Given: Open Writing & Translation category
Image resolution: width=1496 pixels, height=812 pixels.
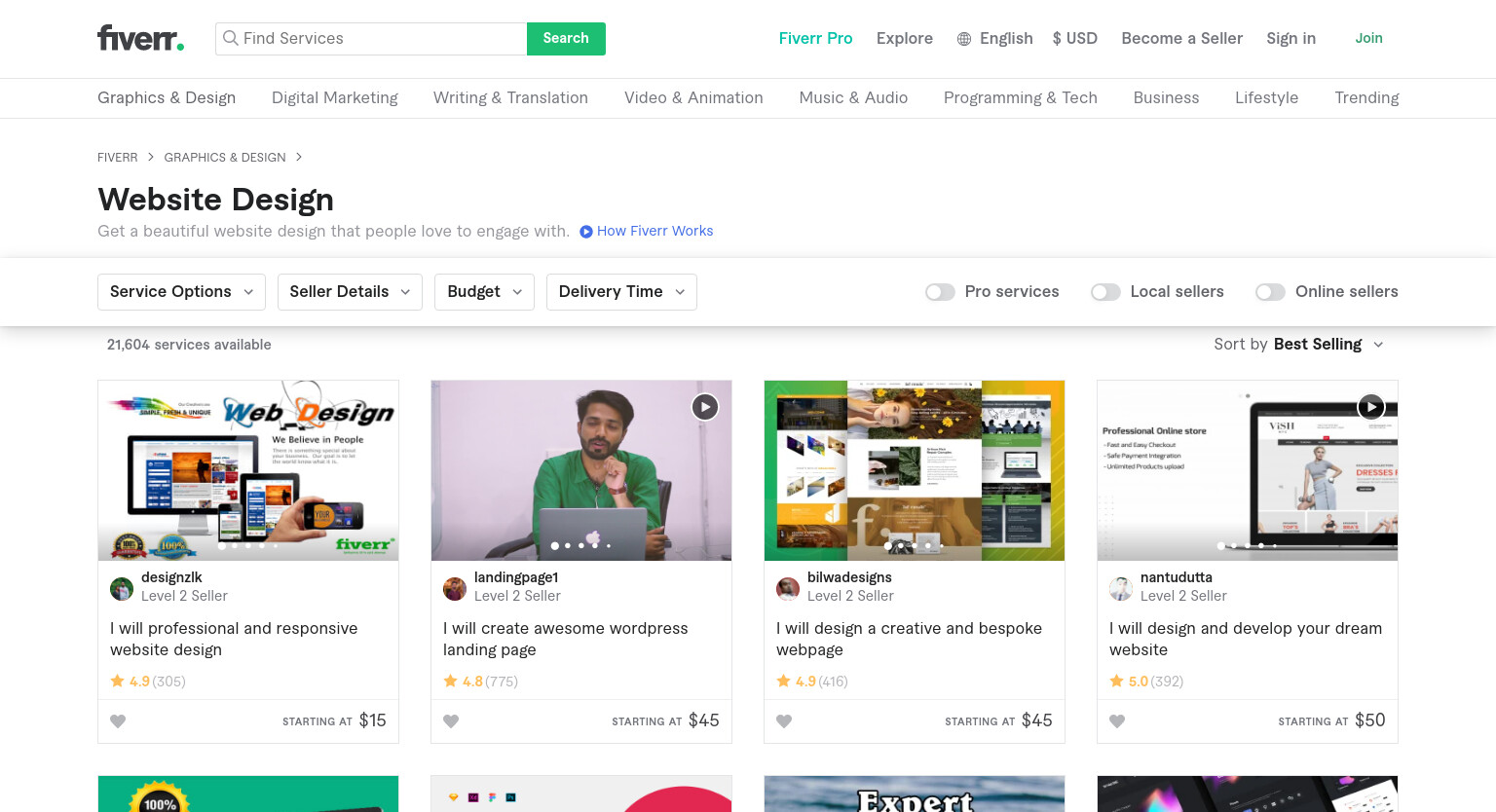Looking at the screenshot, I should point(510,97).
